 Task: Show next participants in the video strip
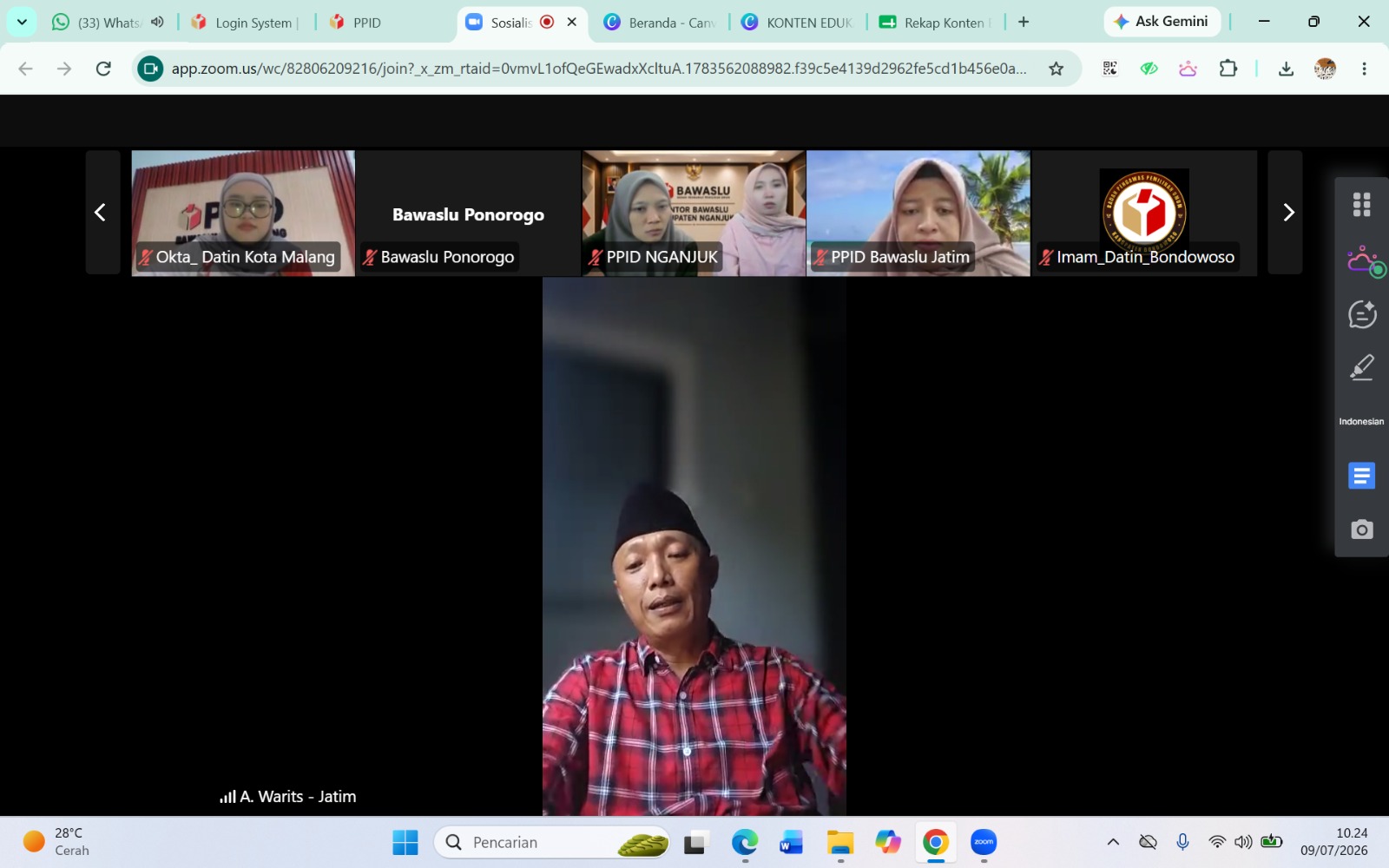click(1286, 213)
